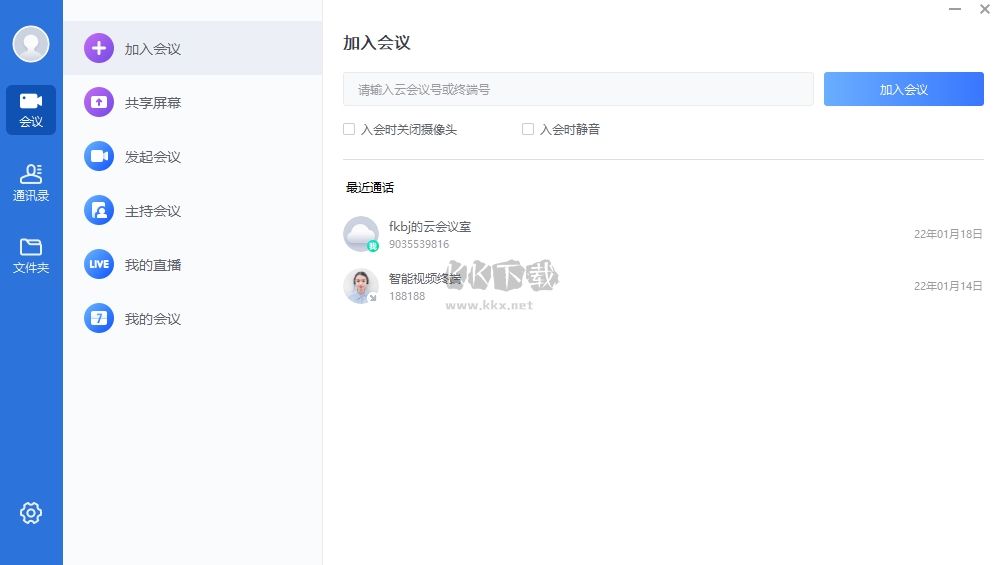
Task: Click the fkbj cloud room avatar
Action: click(361, 234)
